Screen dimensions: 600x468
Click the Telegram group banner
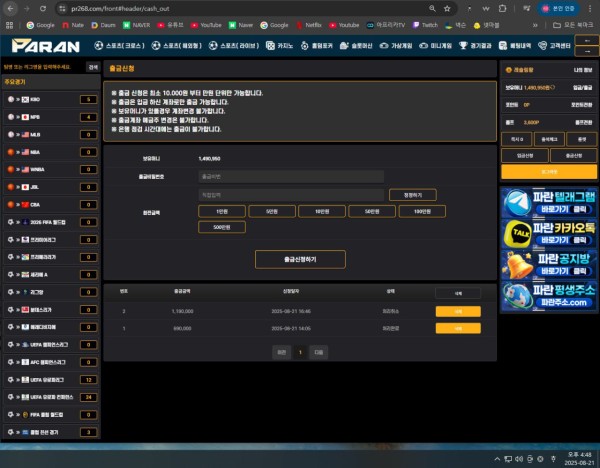pyautogui.click(x=549, y=203)
